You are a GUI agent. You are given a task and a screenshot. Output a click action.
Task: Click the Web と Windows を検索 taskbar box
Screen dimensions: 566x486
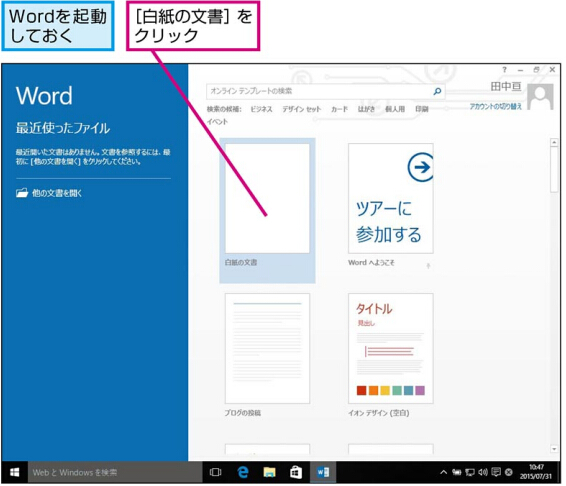pyautogui.click(x=115, y=472)
